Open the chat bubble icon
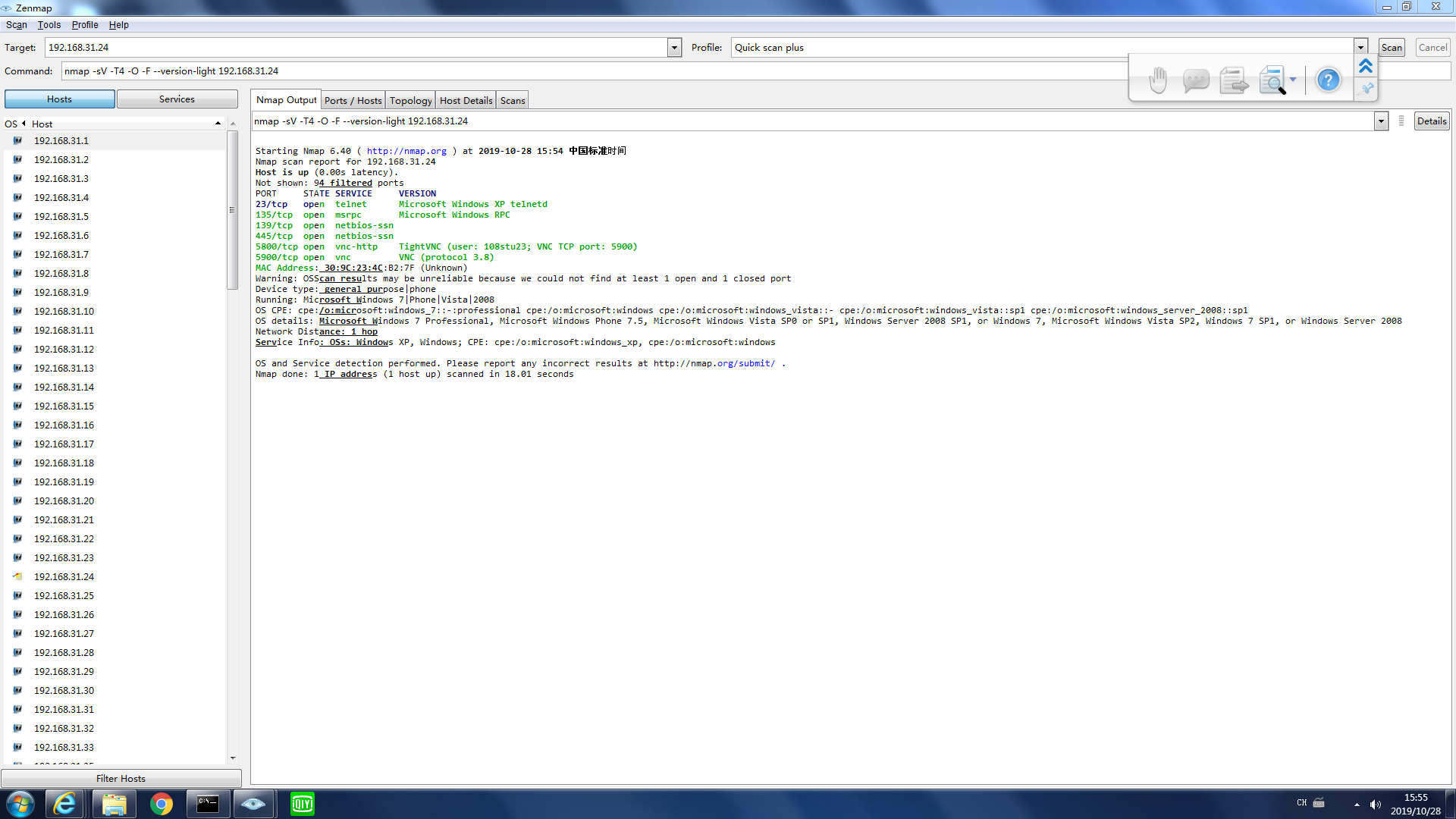The image size is (1456, 819). [1196, 80]
